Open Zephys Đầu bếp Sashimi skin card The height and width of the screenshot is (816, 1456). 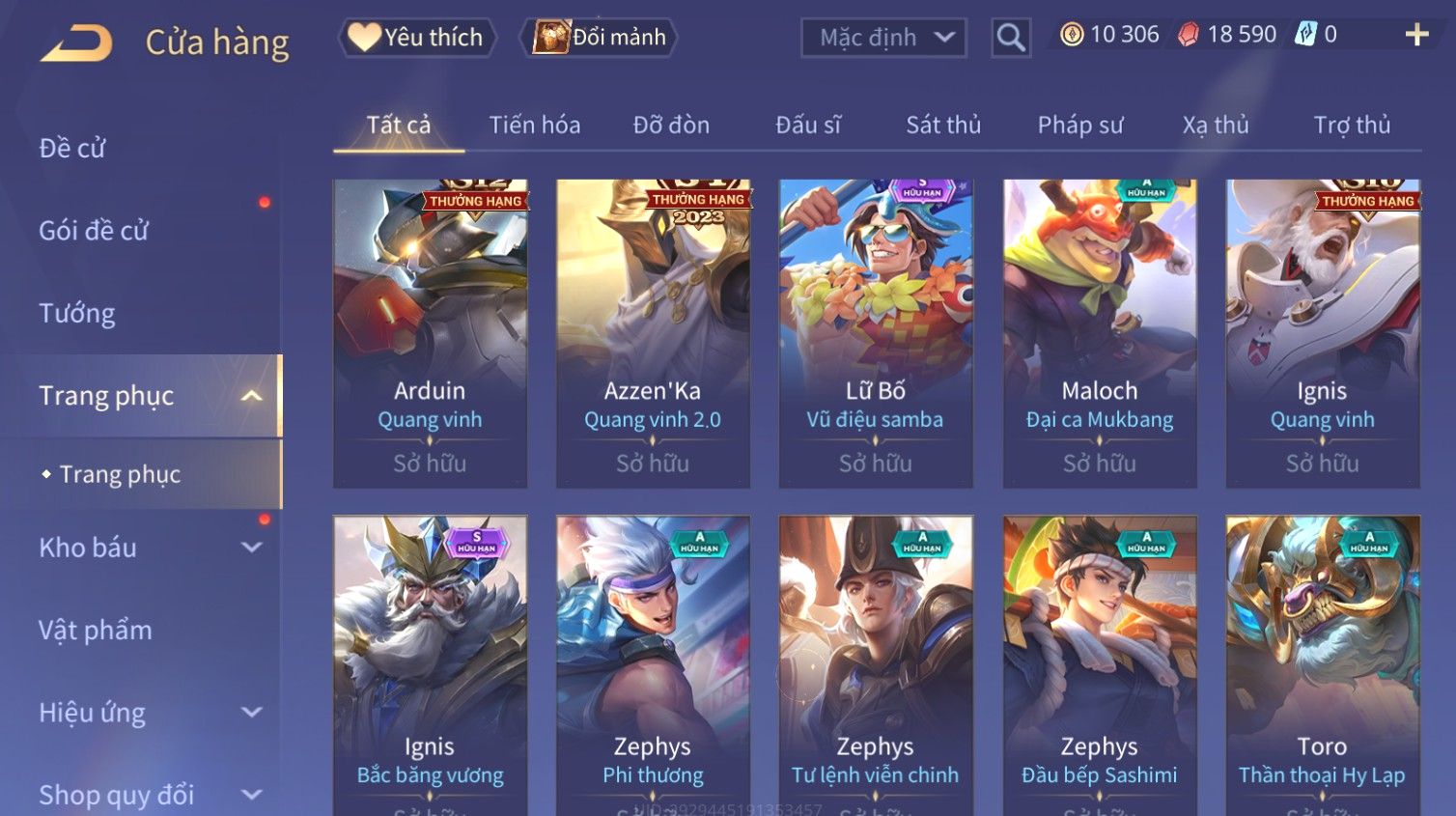point(1100,666)
